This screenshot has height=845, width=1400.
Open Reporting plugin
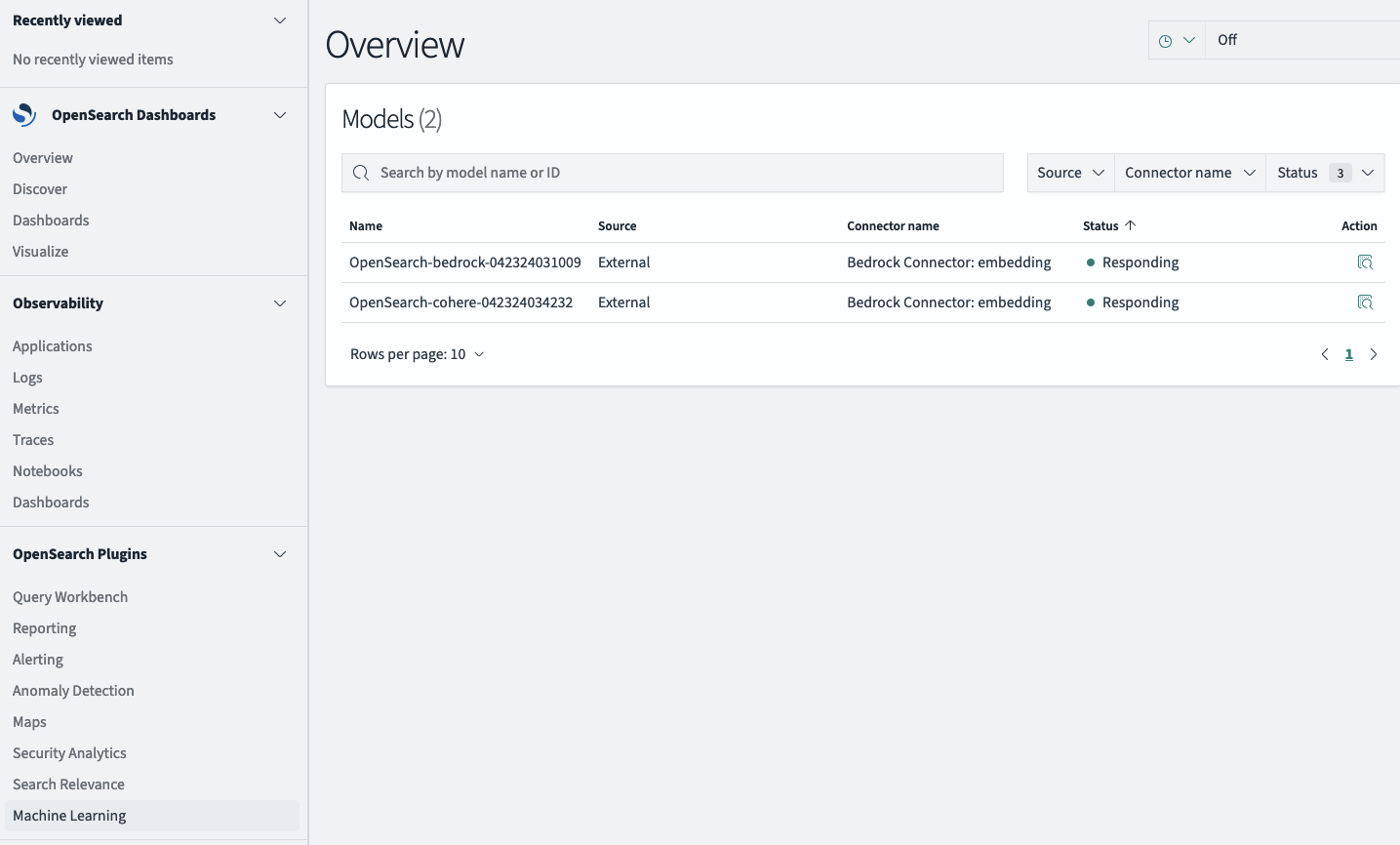coord(45,628)
